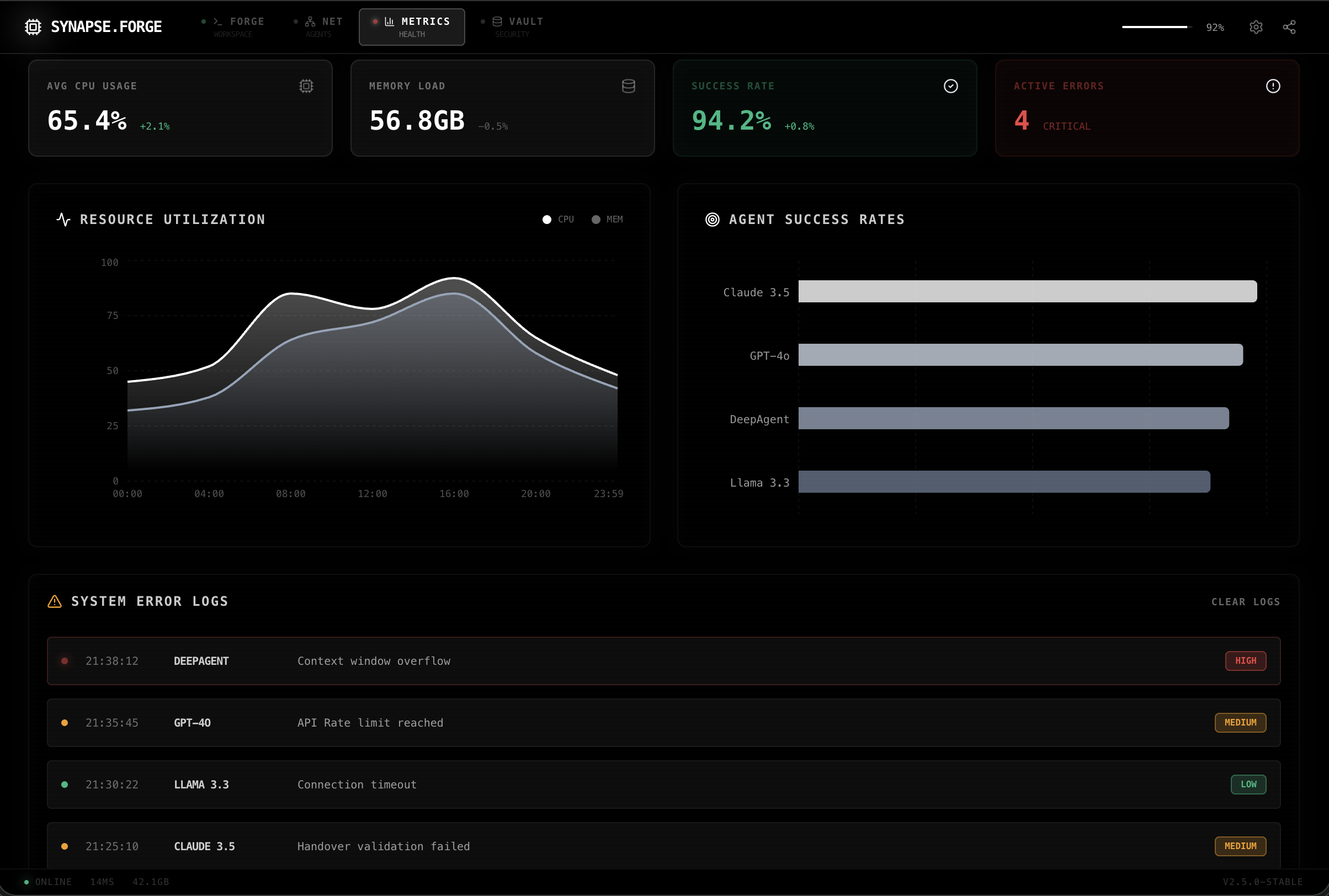Click the status dot next to the DEEPAGENT error
This screenshot has height=896, width=1329.
click(x=65, y=660)
